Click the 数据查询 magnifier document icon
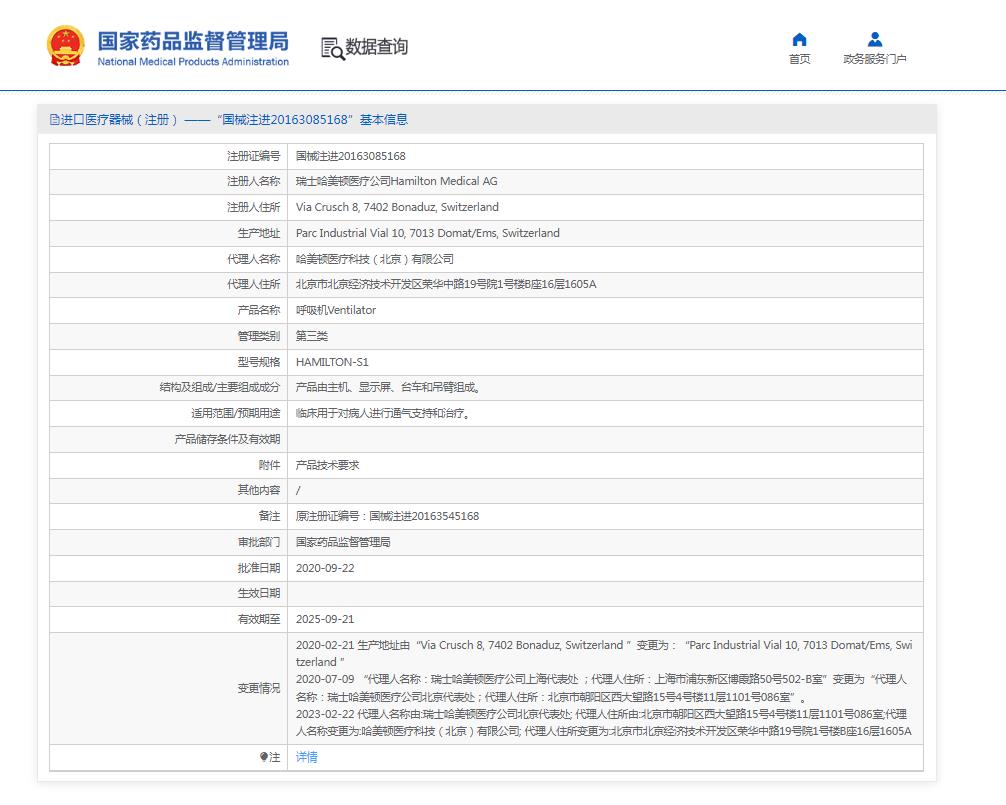Viewport: 1006px width, 805px height. [332, 47]
